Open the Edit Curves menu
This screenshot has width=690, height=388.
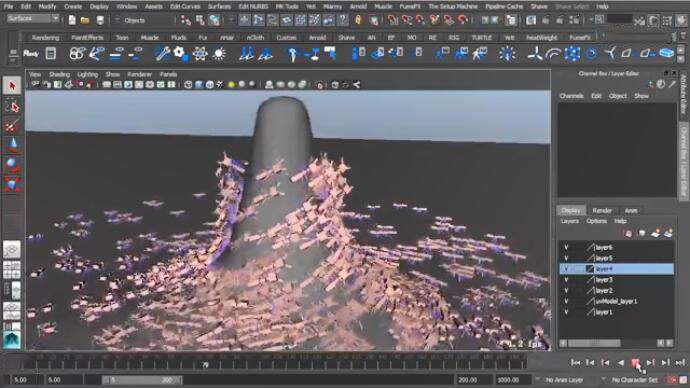click(x=185, y=7)
